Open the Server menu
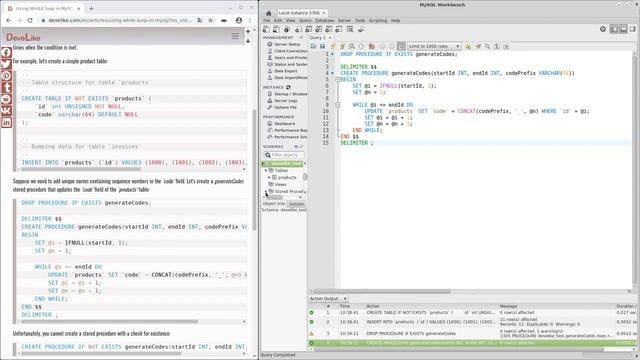The height and width of the screenshot is (360, 640). [344, 20]
